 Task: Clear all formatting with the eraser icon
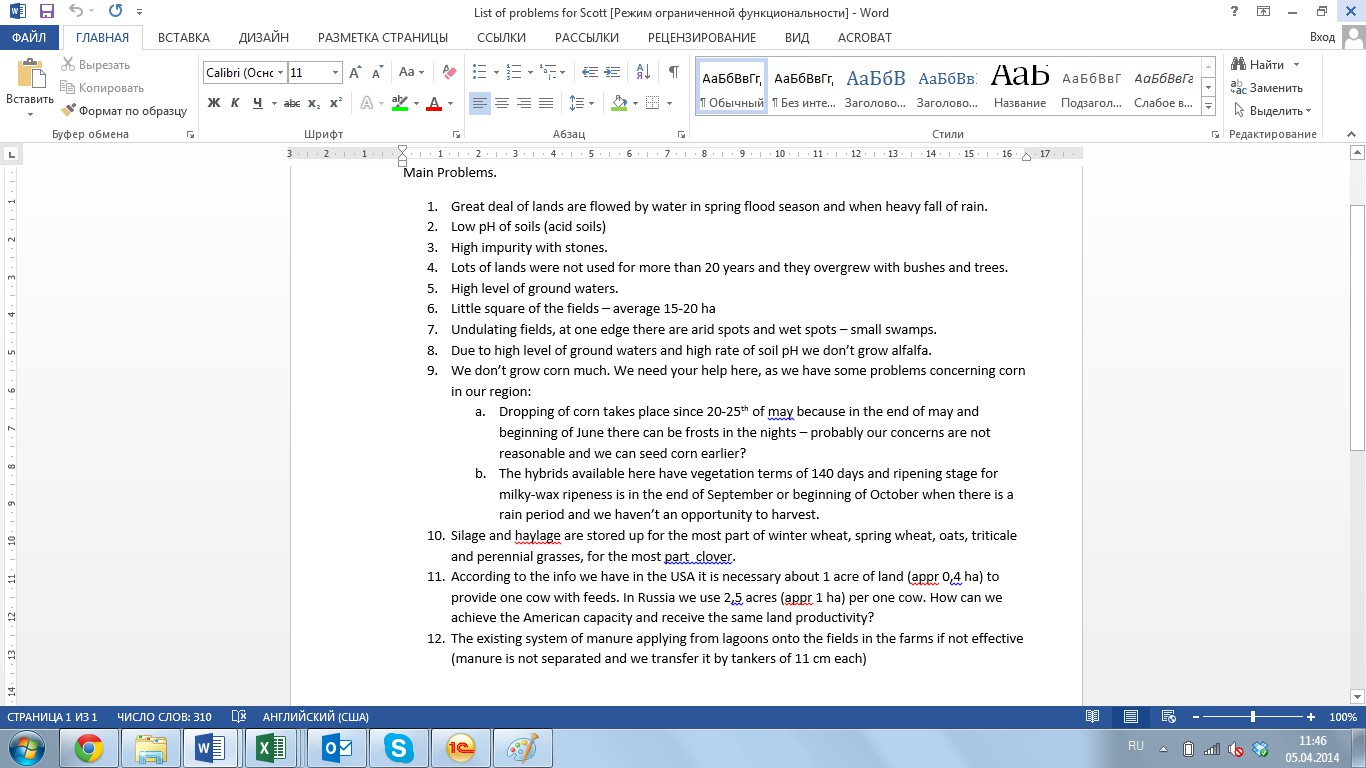click(449, 72)
